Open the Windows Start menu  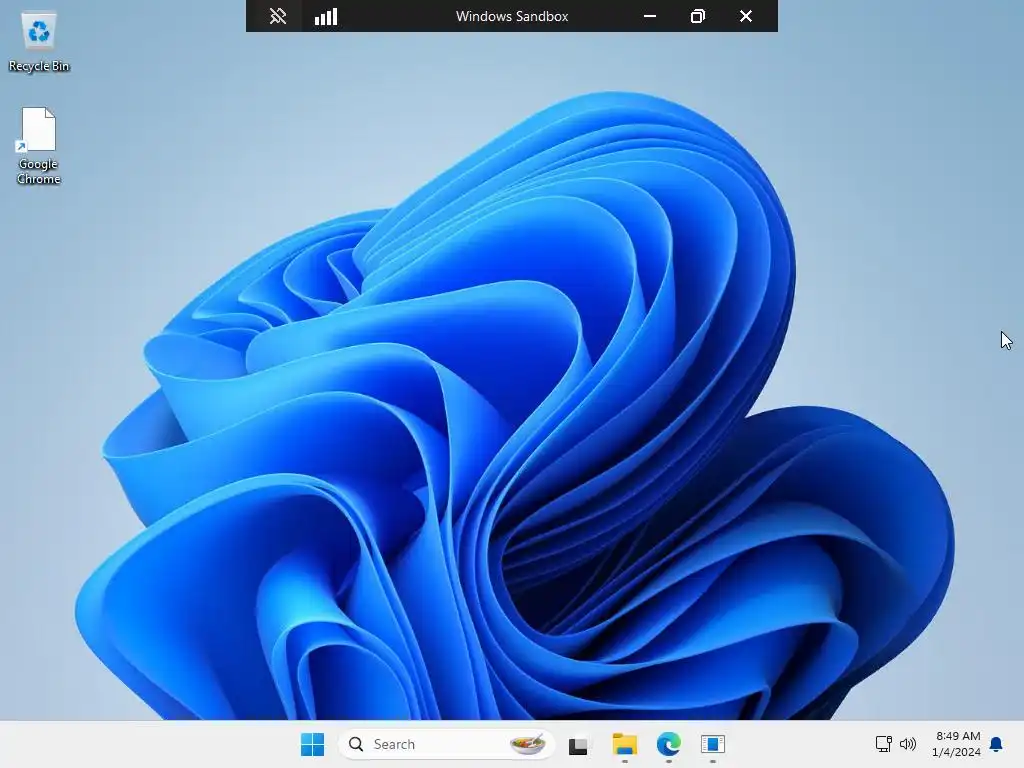coord(312,744)
